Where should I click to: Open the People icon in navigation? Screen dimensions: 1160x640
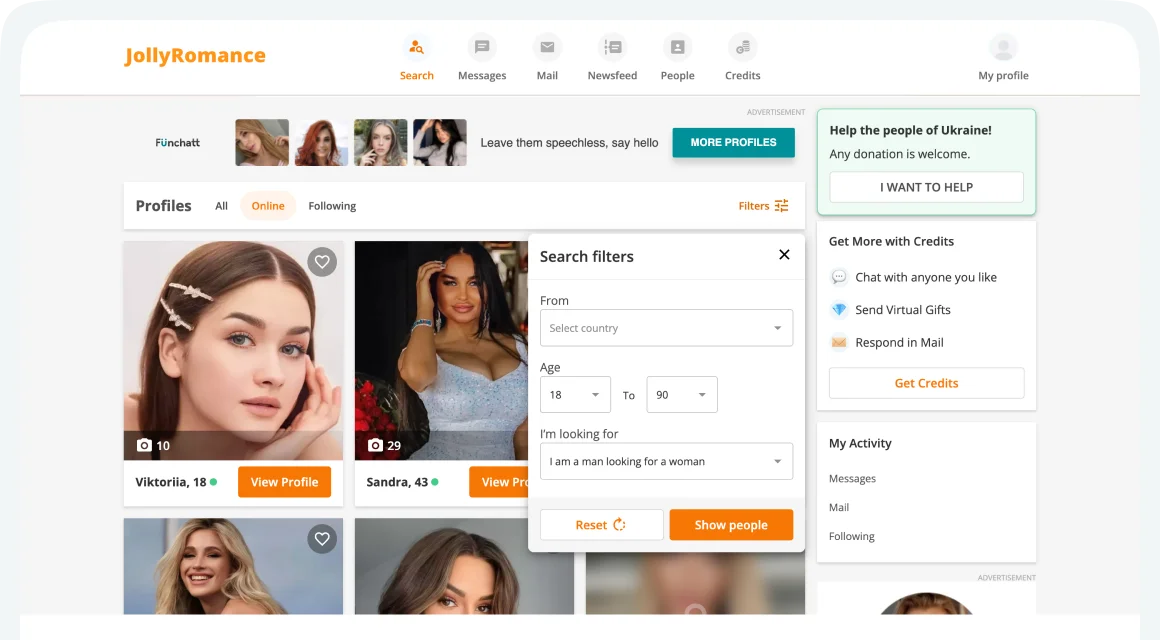677,47
